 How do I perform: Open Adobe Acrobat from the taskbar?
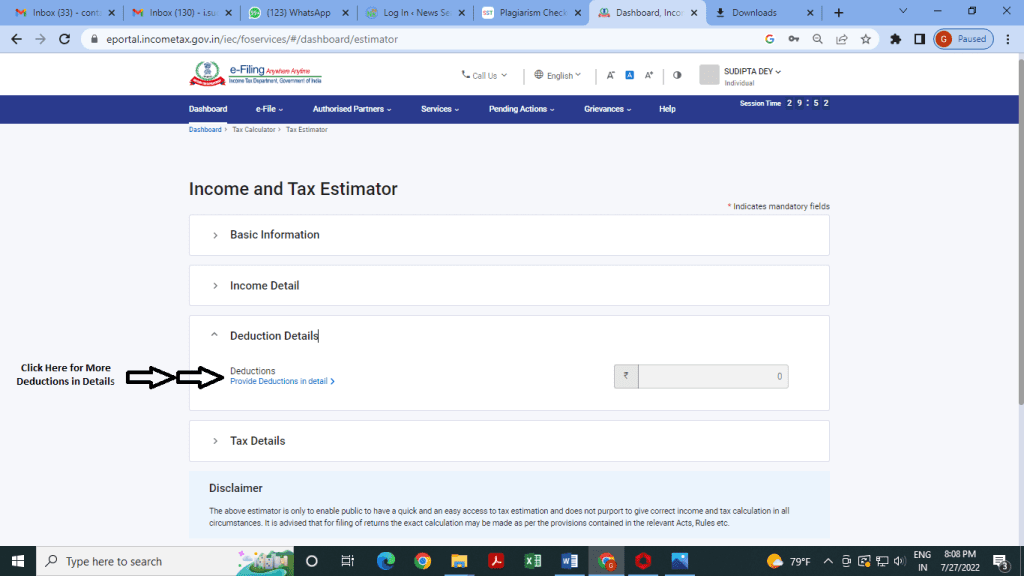click(x=496, y=561)
